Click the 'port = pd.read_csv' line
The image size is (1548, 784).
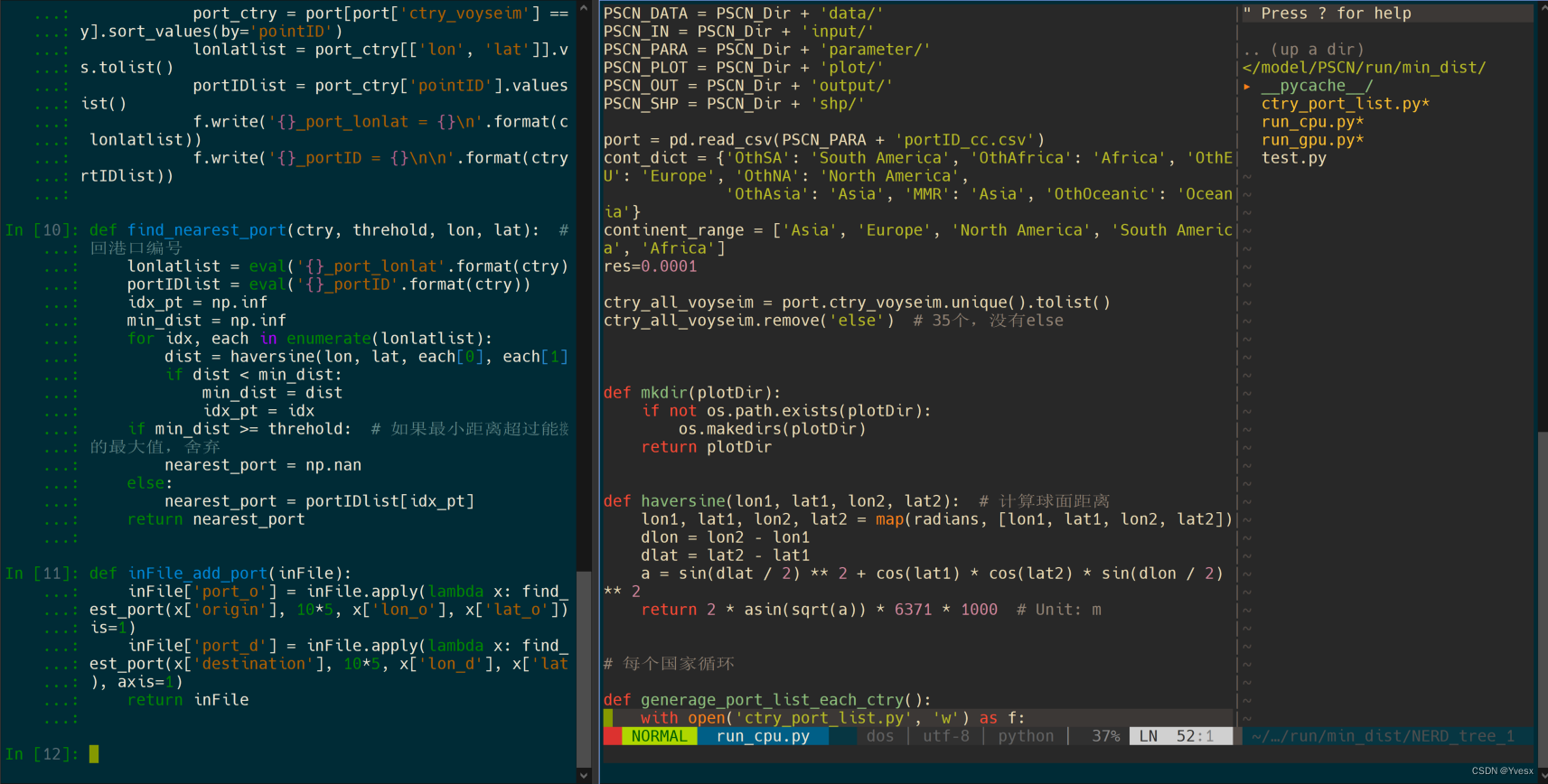pos(824,140)
